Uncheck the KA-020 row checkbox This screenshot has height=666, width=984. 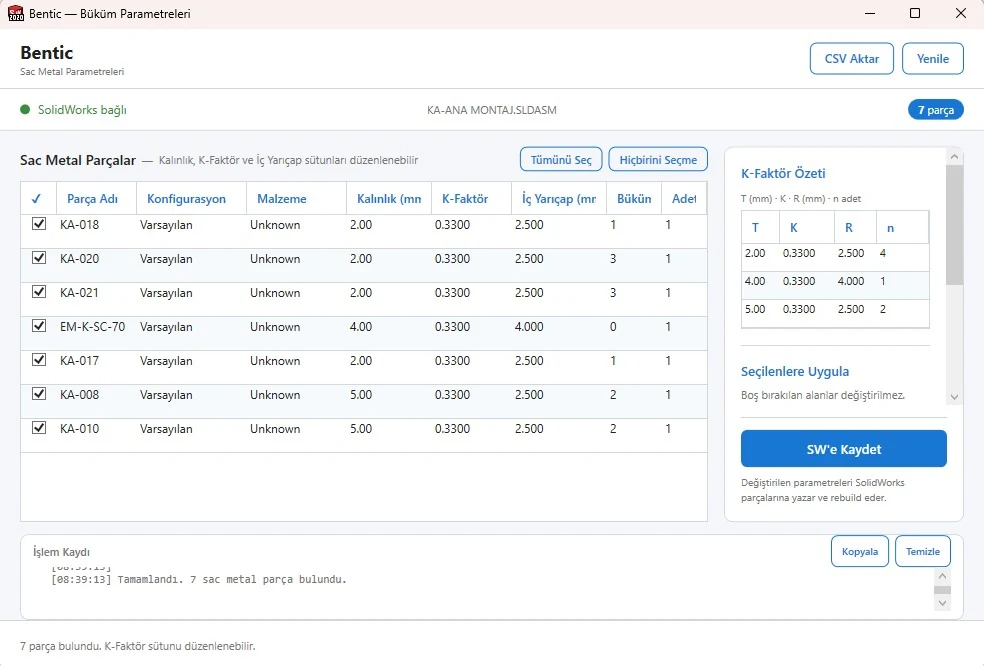point(39,257)
